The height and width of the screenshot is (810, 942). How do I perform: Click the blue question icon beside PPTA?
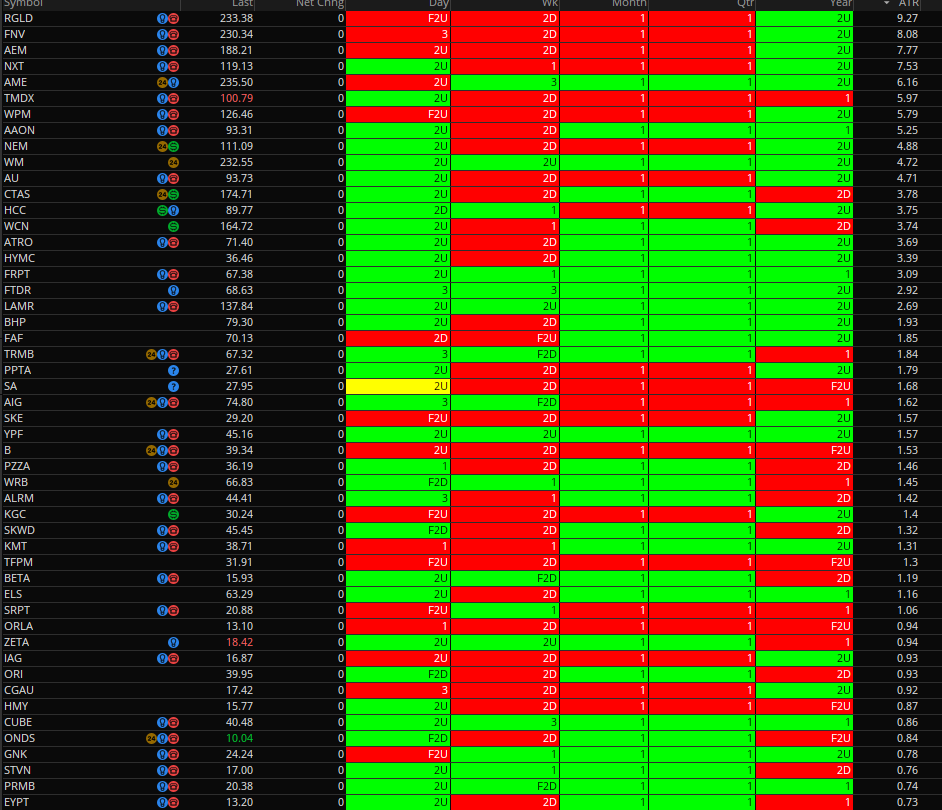coord(174,370)
